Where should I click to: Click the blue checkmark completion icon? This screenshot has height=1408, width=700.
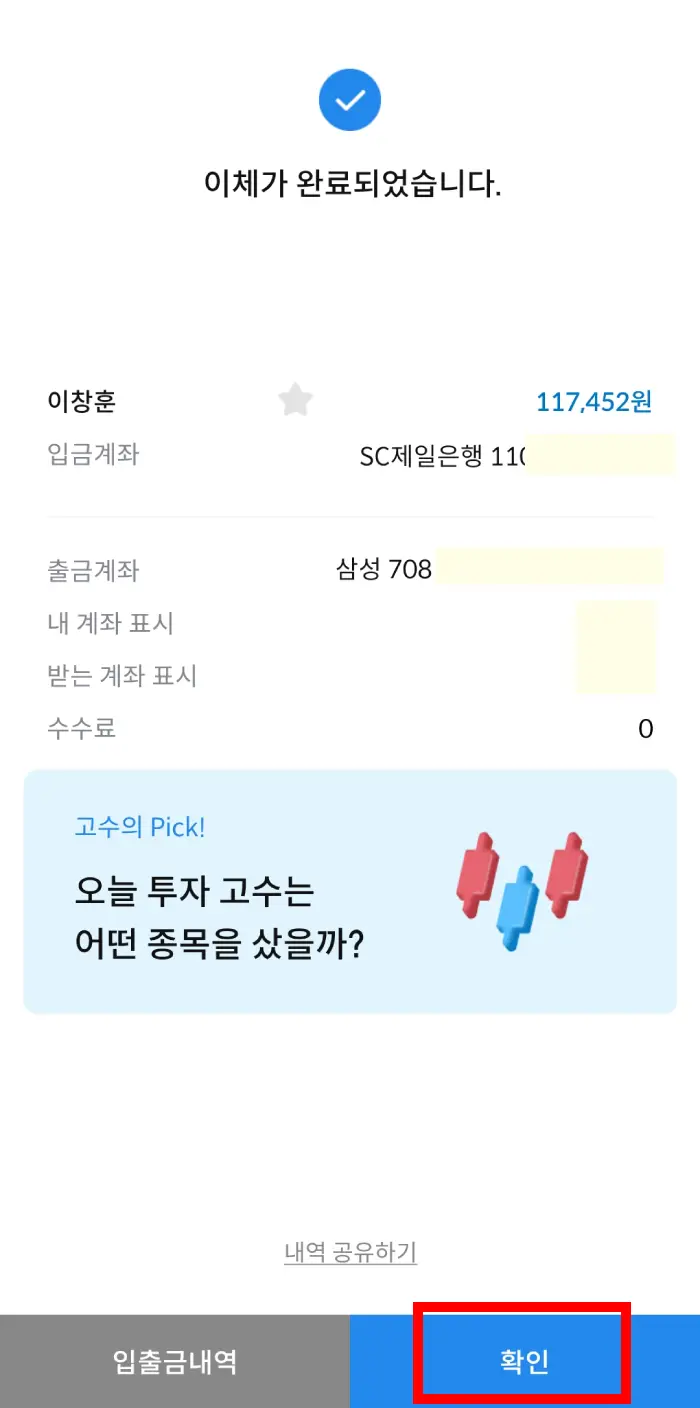coord(350,100)
